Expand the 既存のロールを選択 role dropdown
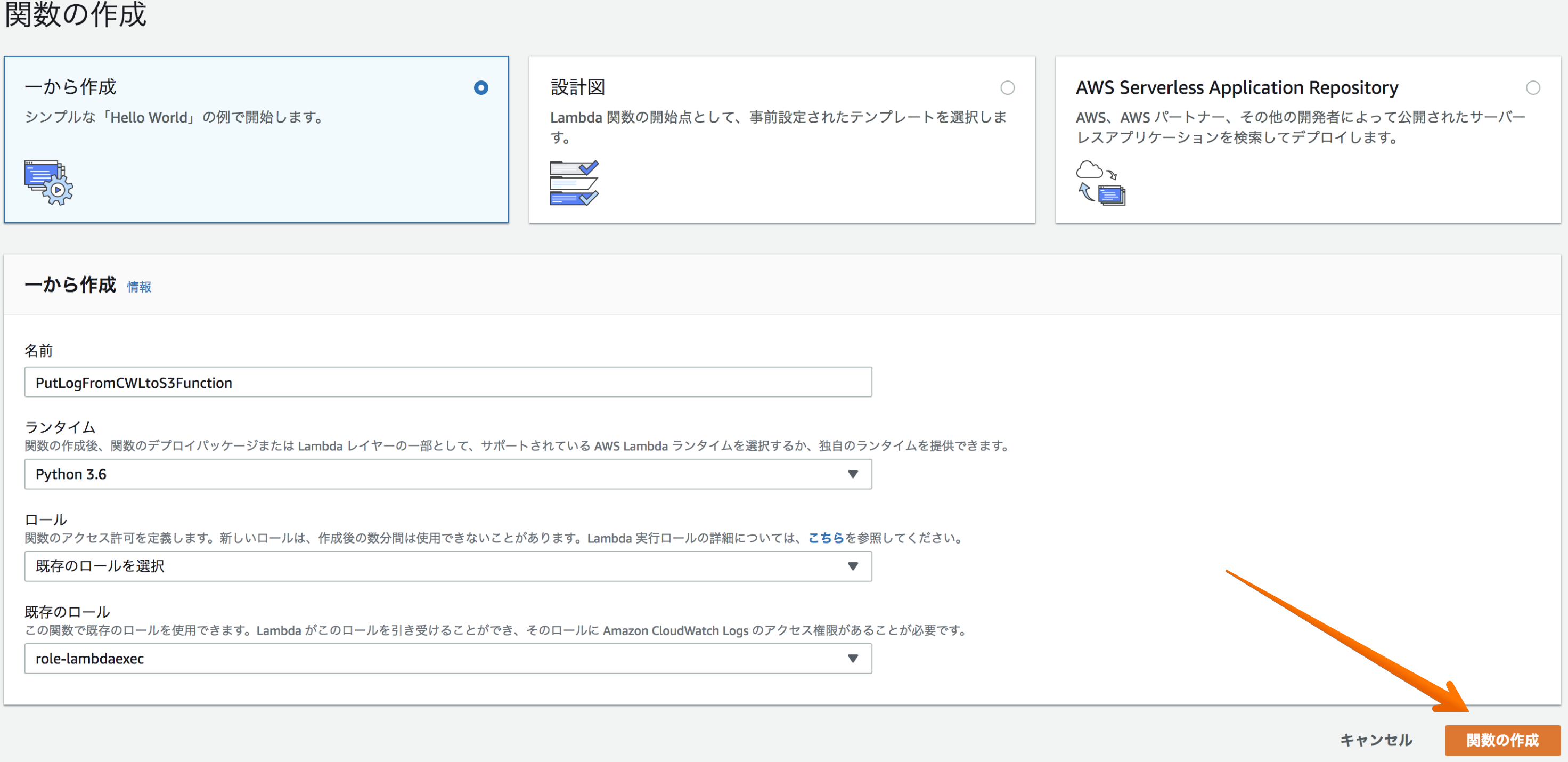 click(x=447, y=566)
